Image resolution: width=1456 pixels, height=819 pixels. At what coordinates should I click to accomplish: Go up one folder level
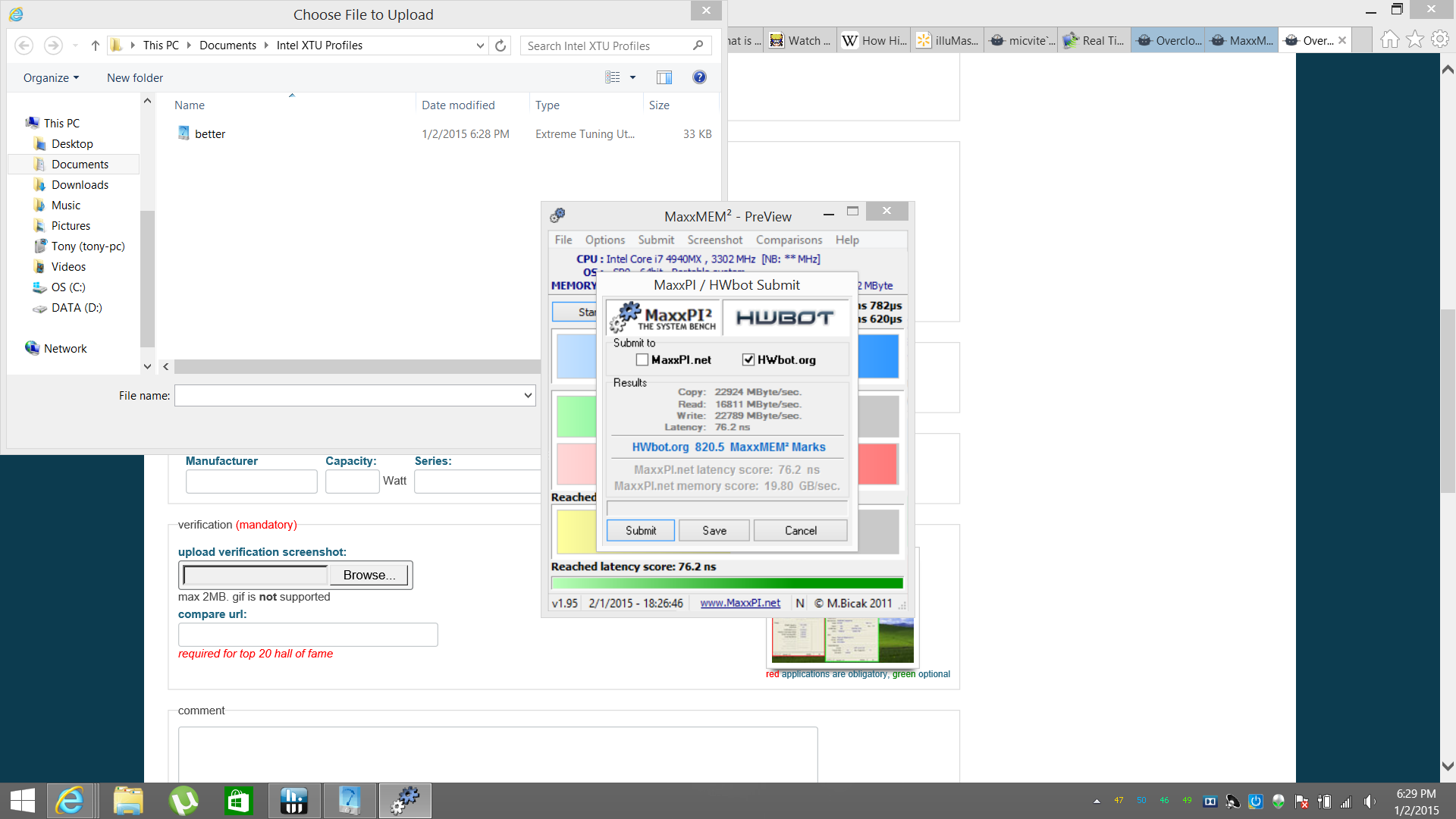point(95,45)
